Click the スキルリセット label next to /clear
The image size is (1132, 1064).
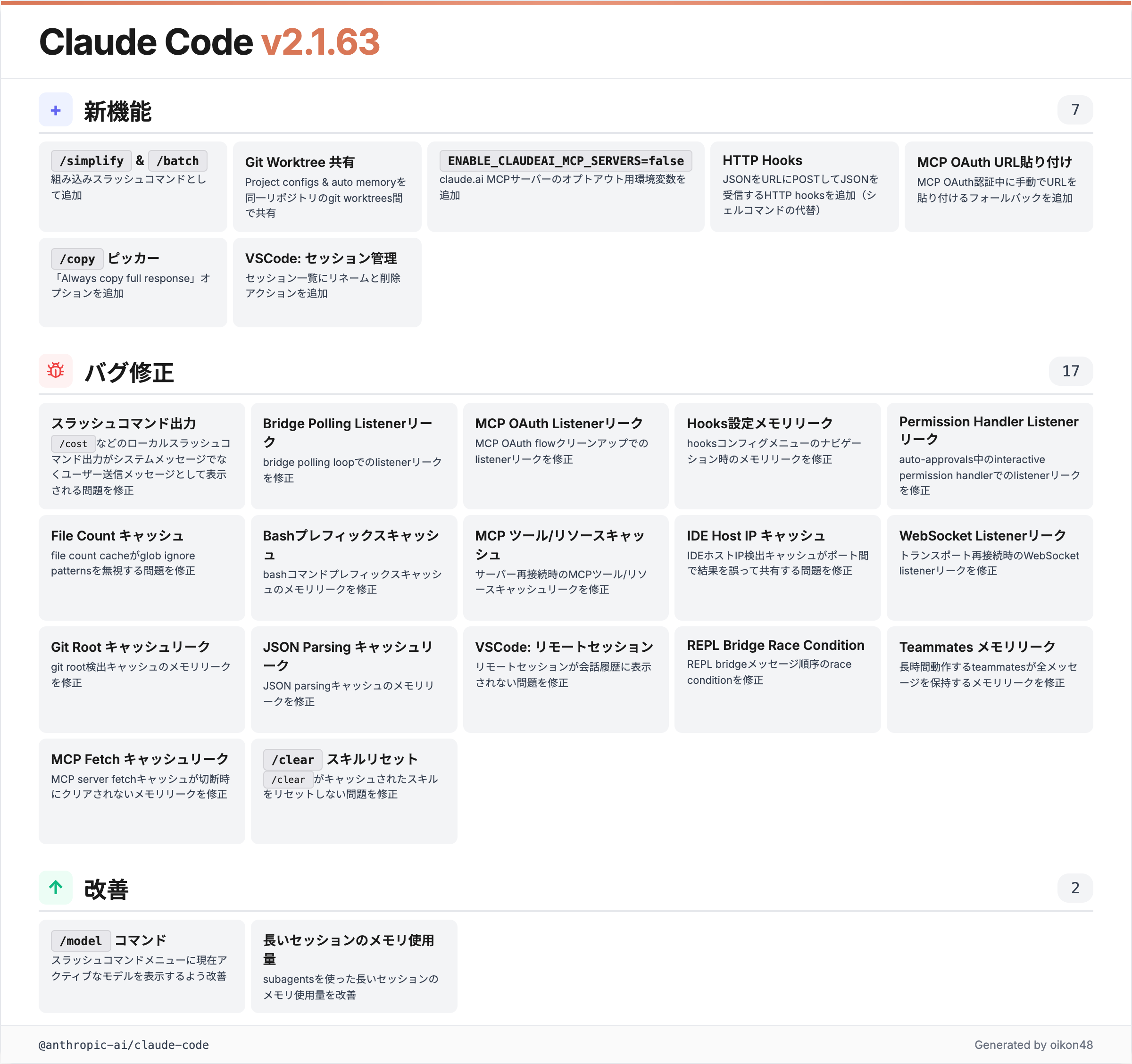pyautogui.click(x=373, y=759)
